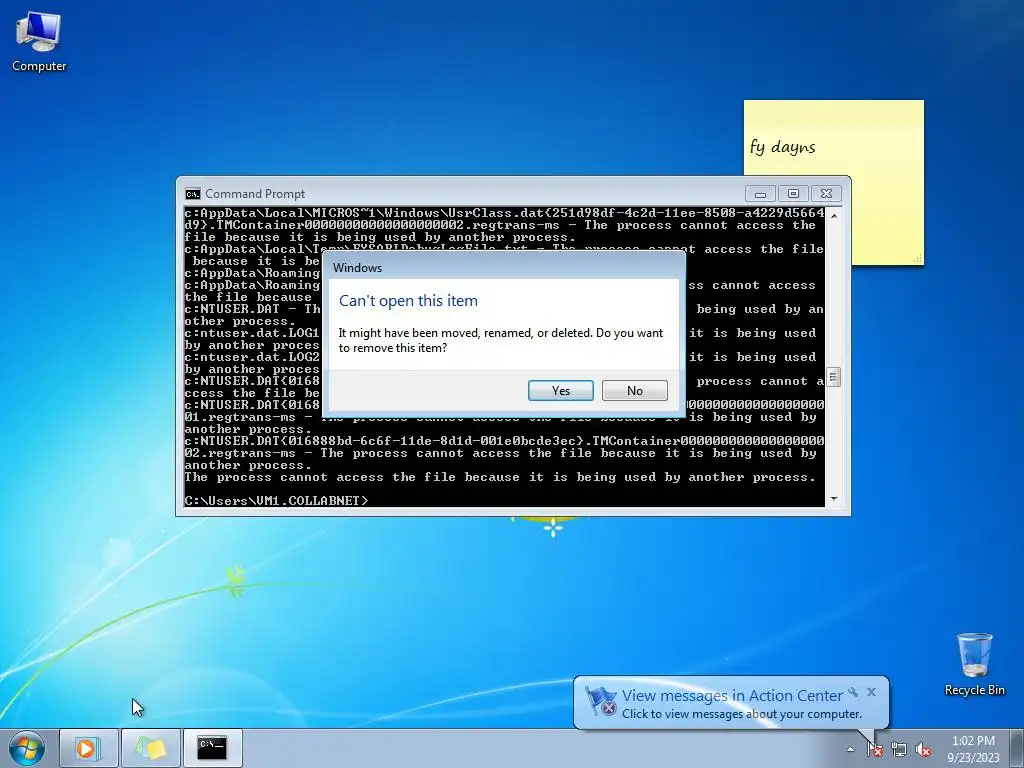Minimize the Command Prompt window
Screen dimensions: 1024x768
click(x=760, y=194)
